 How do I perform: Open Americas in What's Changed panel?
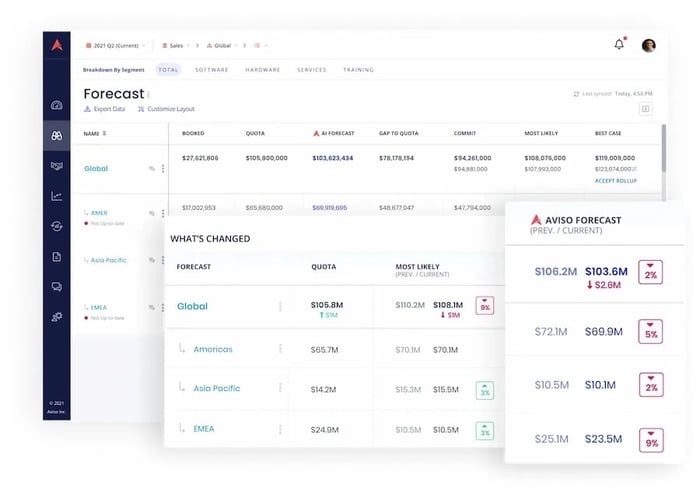tap(213, 349)
